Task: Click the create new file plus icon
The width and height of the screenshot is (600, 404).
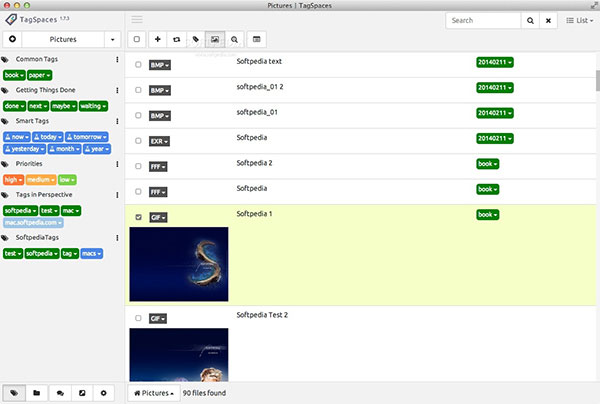Action: (157, 39)
